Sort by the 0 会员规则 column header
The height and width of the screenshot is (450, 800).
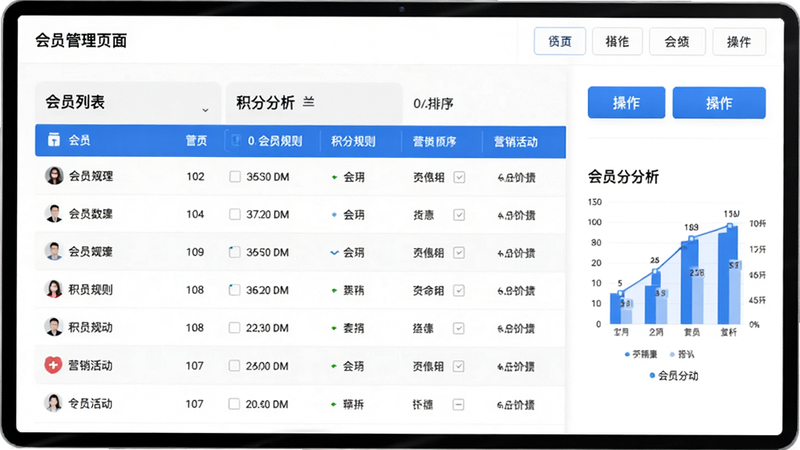[274, 141]
